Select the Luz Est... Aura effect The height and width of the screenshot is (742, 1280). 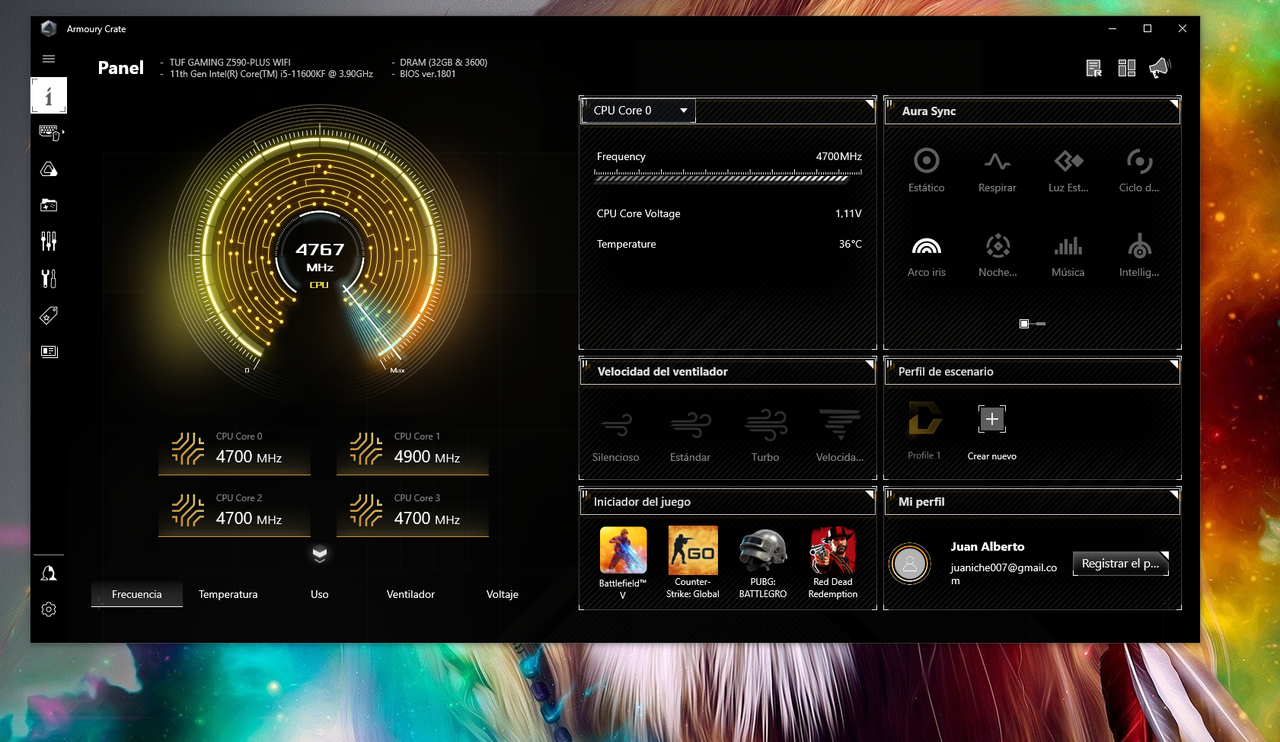(x=1068, y=169)
